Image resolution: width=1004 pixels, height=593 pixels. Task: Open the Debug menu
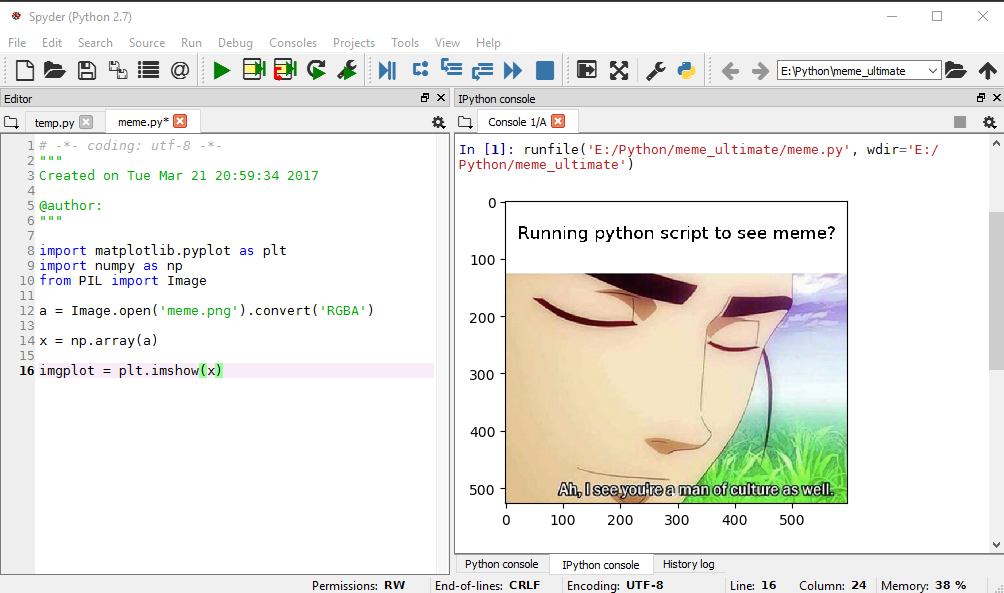(x=236, y=43)
